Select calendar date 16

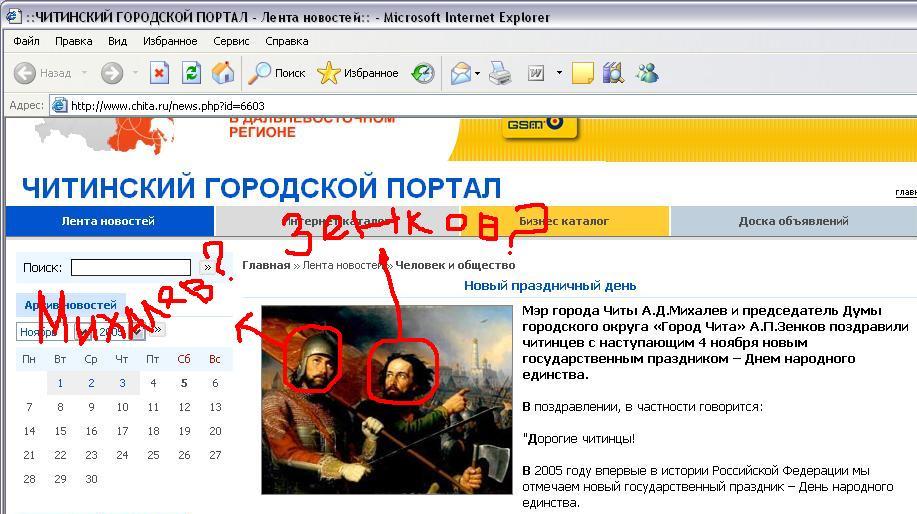(91, 431)
